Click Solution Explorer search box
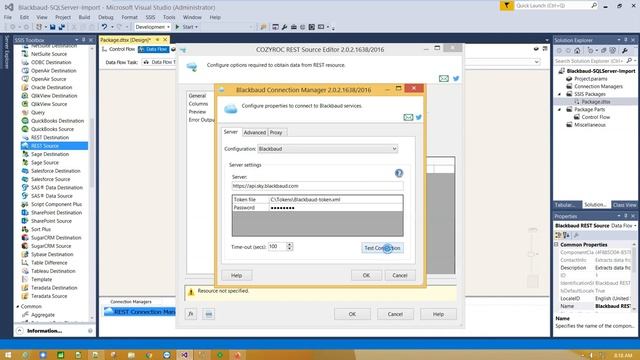 (591, 61)
